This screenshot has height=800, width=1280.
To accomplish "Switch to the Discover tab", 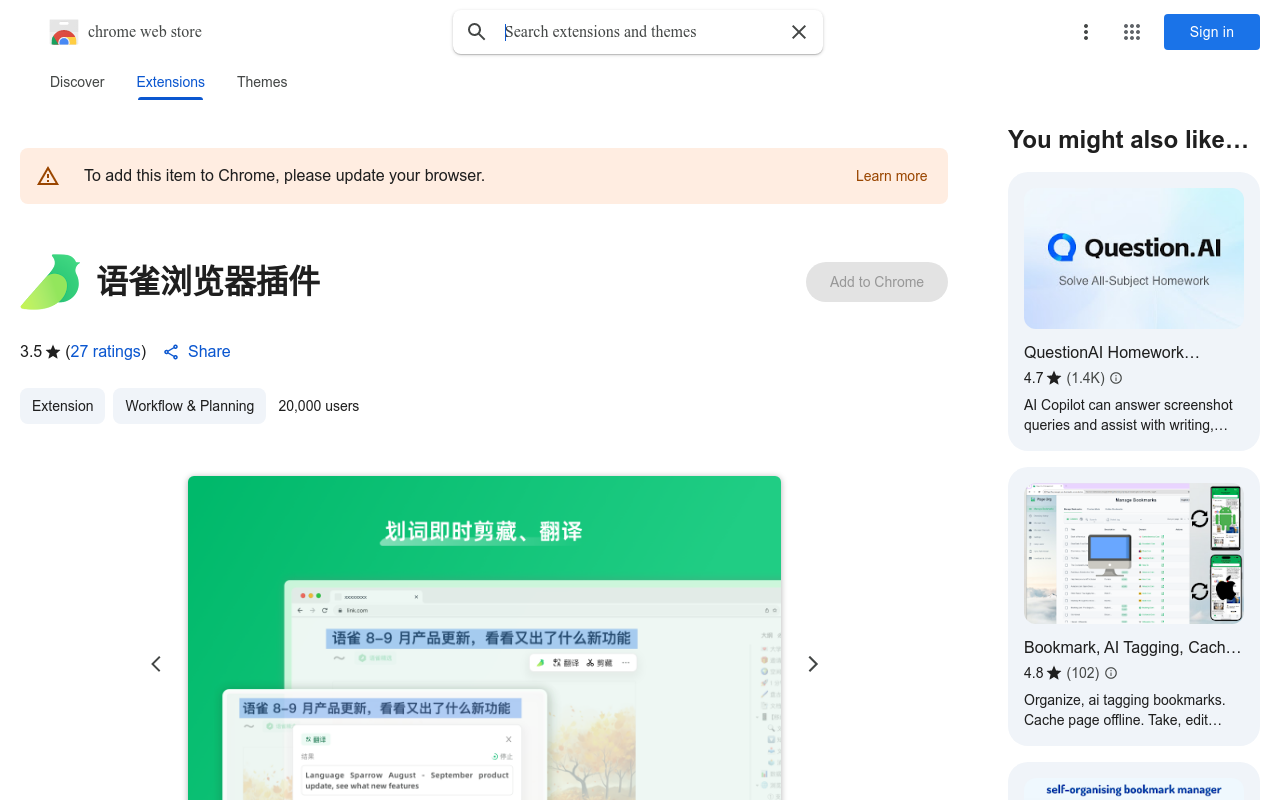I will 77,82.
